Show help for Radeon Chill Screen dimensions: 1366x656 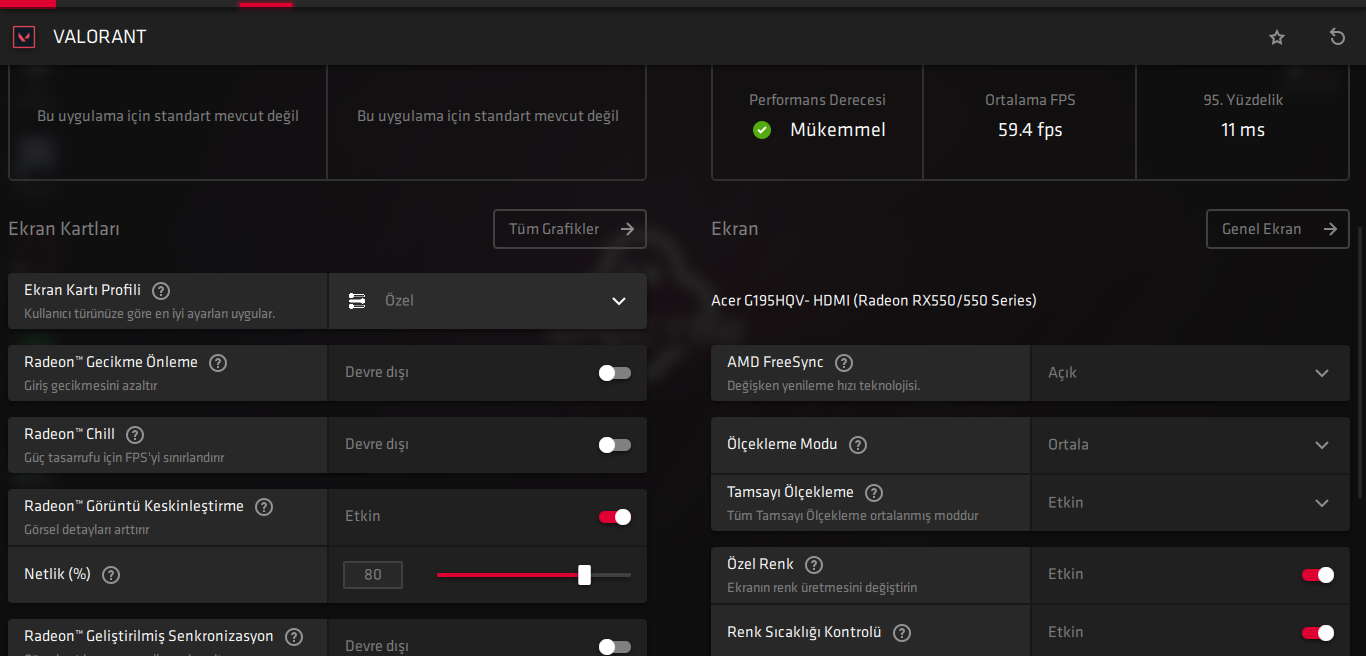(x=135, y=435)
